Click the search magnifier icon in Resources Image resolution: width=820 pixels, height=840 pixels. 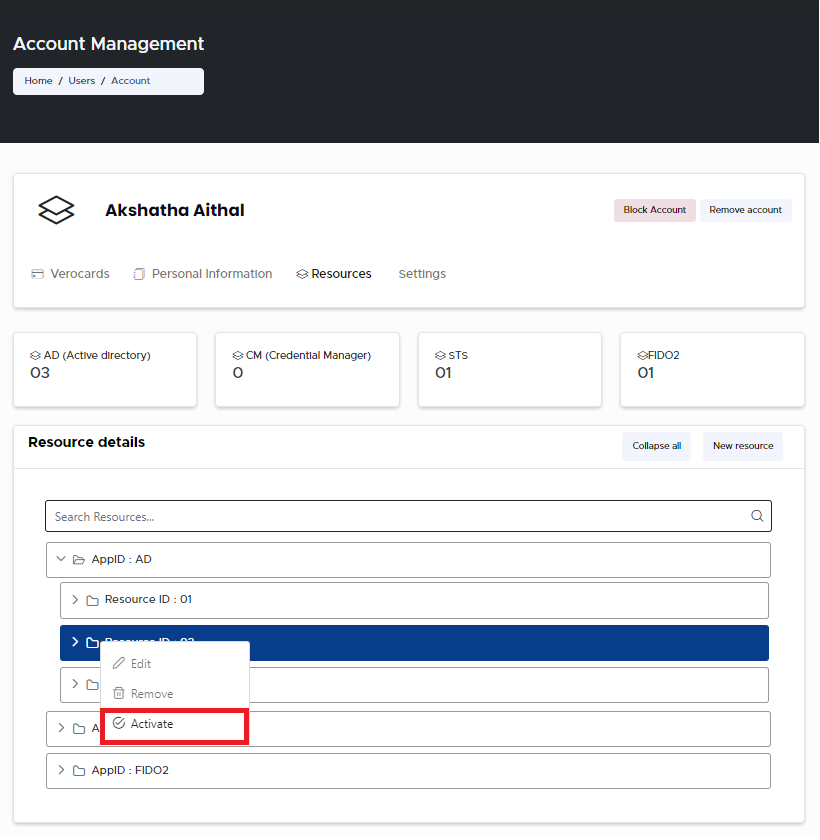[x=757, y=516]
